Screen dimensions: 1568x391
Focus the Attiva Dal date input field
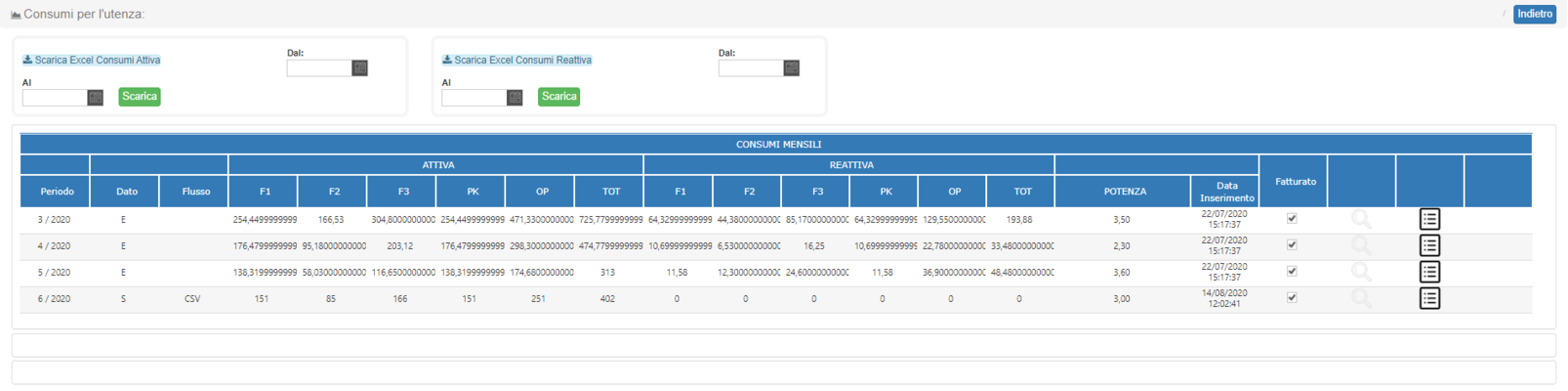tap(319, 67)
